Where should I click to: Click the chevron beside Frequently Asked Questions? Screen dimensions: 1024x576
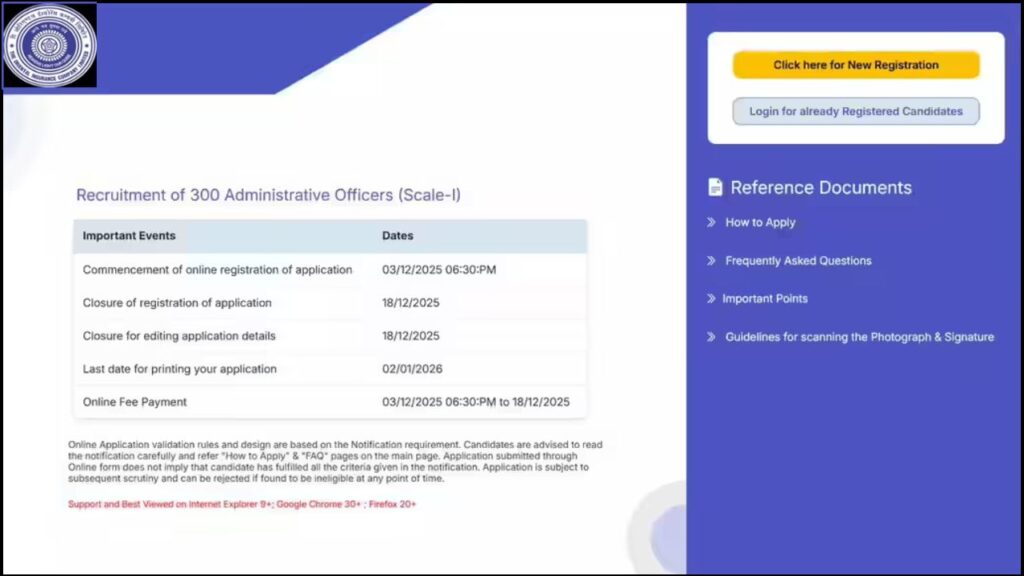point(711,261)
